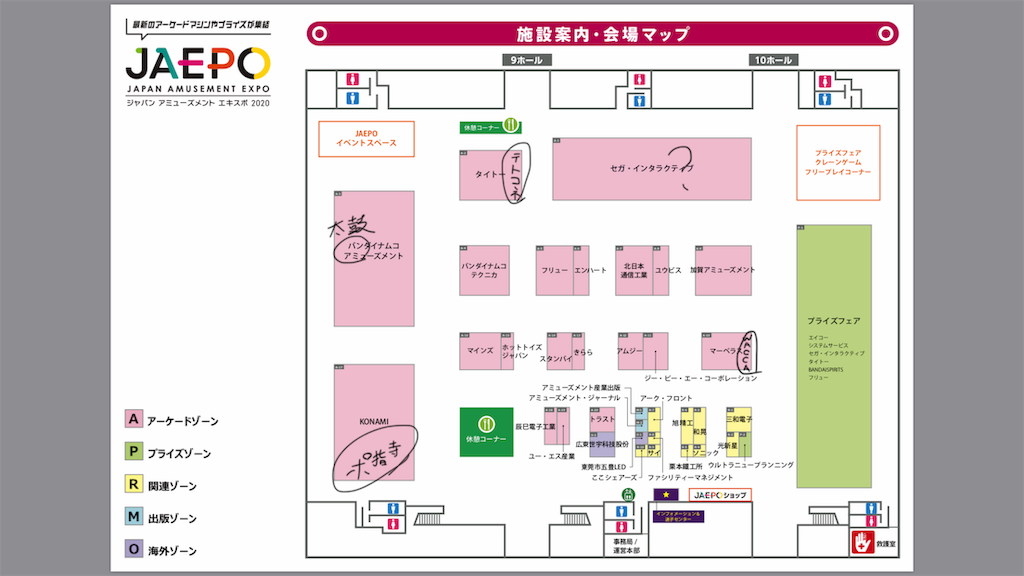Click the fork-and-knife icon in large green 休憩コーナー
This screenshot has height=576, width=1024.
point(486,424)
